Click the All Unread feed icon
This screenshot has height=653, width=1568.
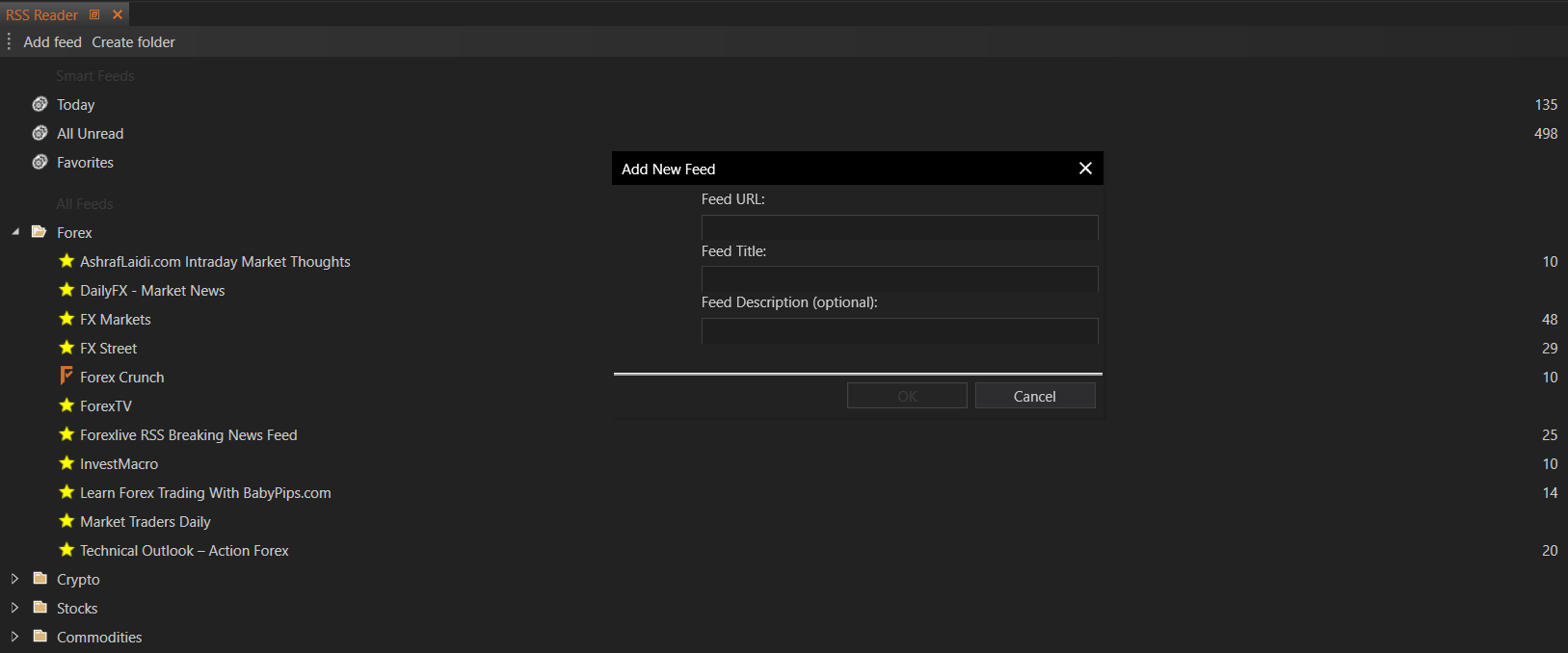click(40, 133)
